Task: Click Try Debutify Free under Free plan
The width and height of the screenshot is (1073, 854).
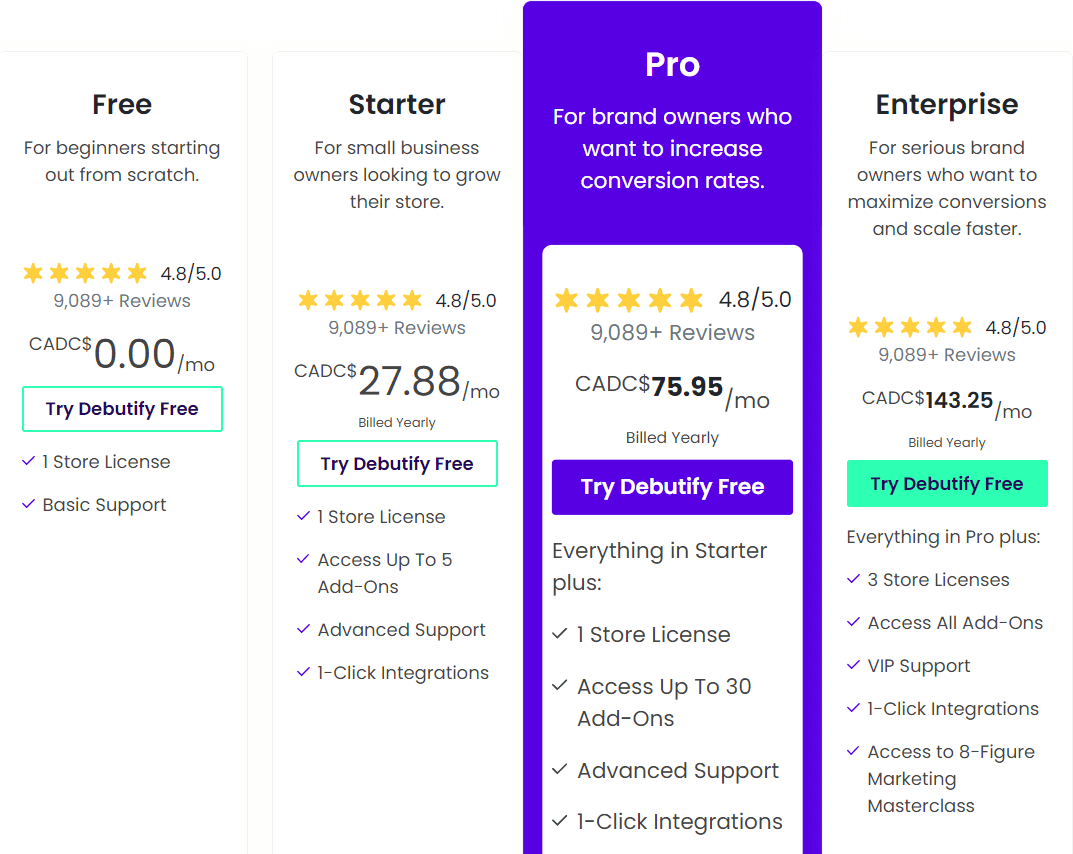Action: 122,409
